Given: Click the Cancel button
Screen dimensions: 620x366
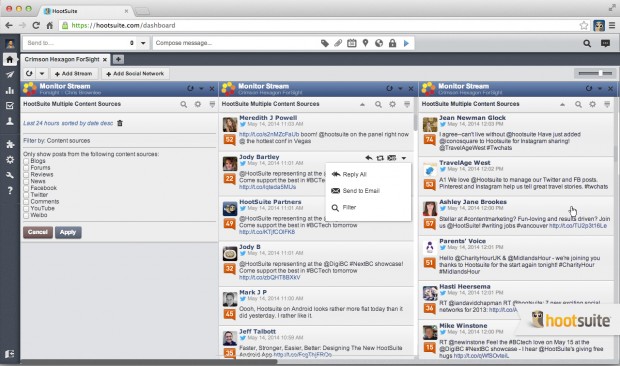Looking at the screenshot, I should (38, 232).
